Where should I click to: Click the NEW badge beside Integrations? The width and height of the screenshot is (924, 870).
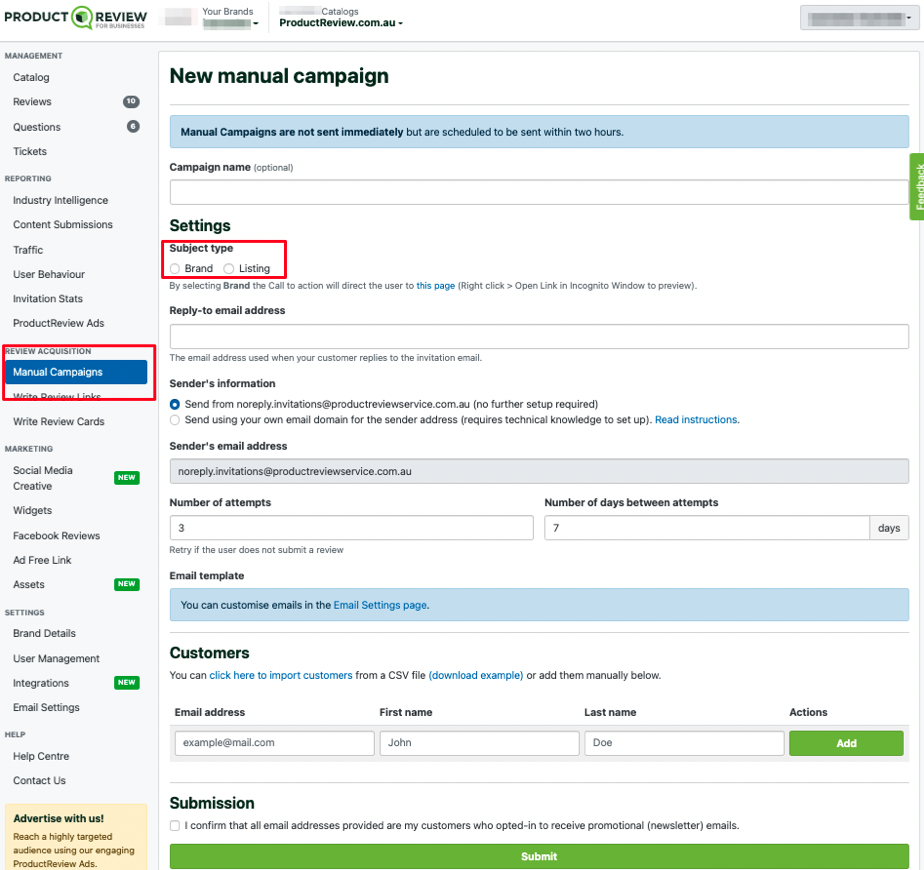[x=127, y=683]
